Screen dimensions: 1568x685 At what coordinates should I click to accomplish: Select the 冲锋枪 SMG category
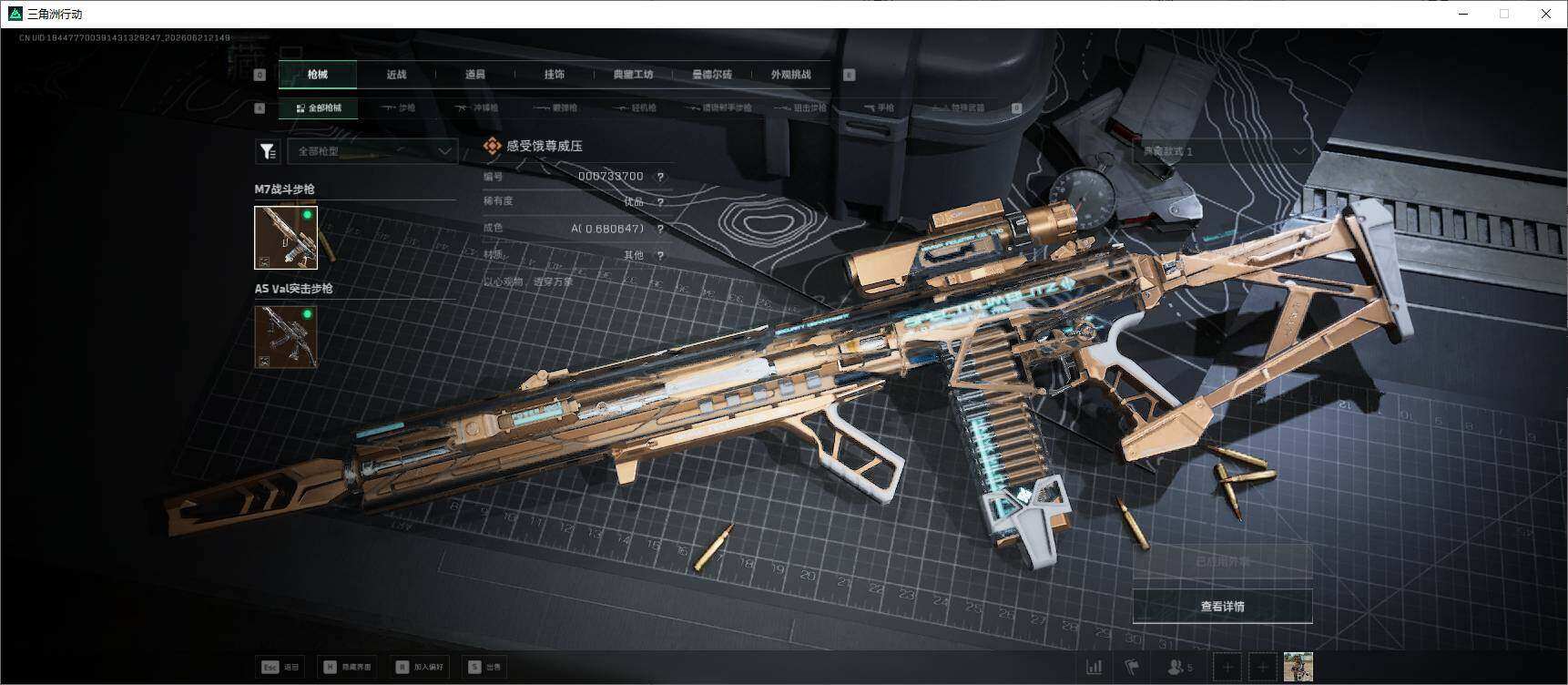click(476, 108)
